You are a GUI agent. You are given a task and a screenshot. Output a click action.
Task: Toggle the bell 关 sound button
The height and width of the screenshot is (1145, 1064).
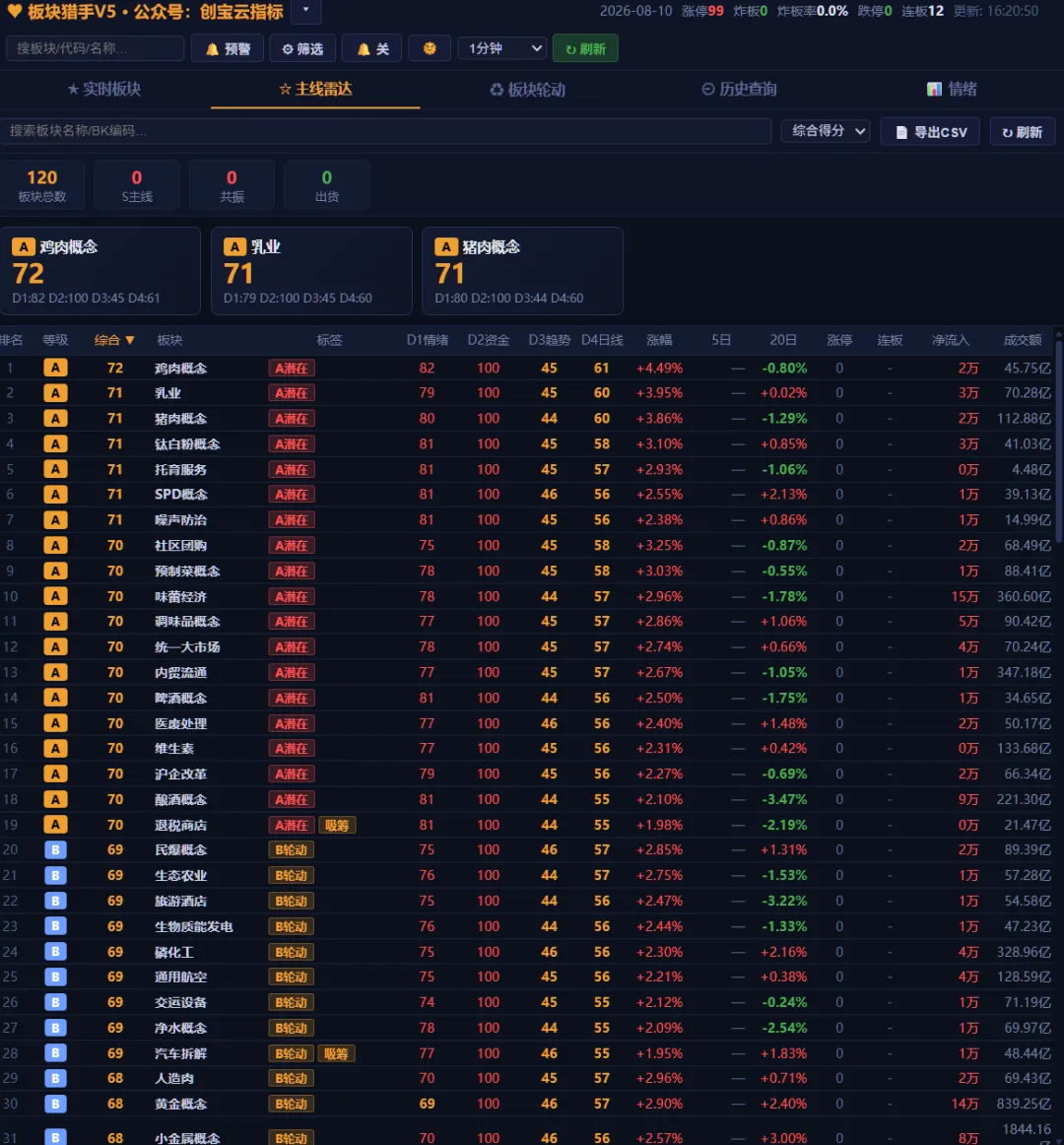point(371,49)
